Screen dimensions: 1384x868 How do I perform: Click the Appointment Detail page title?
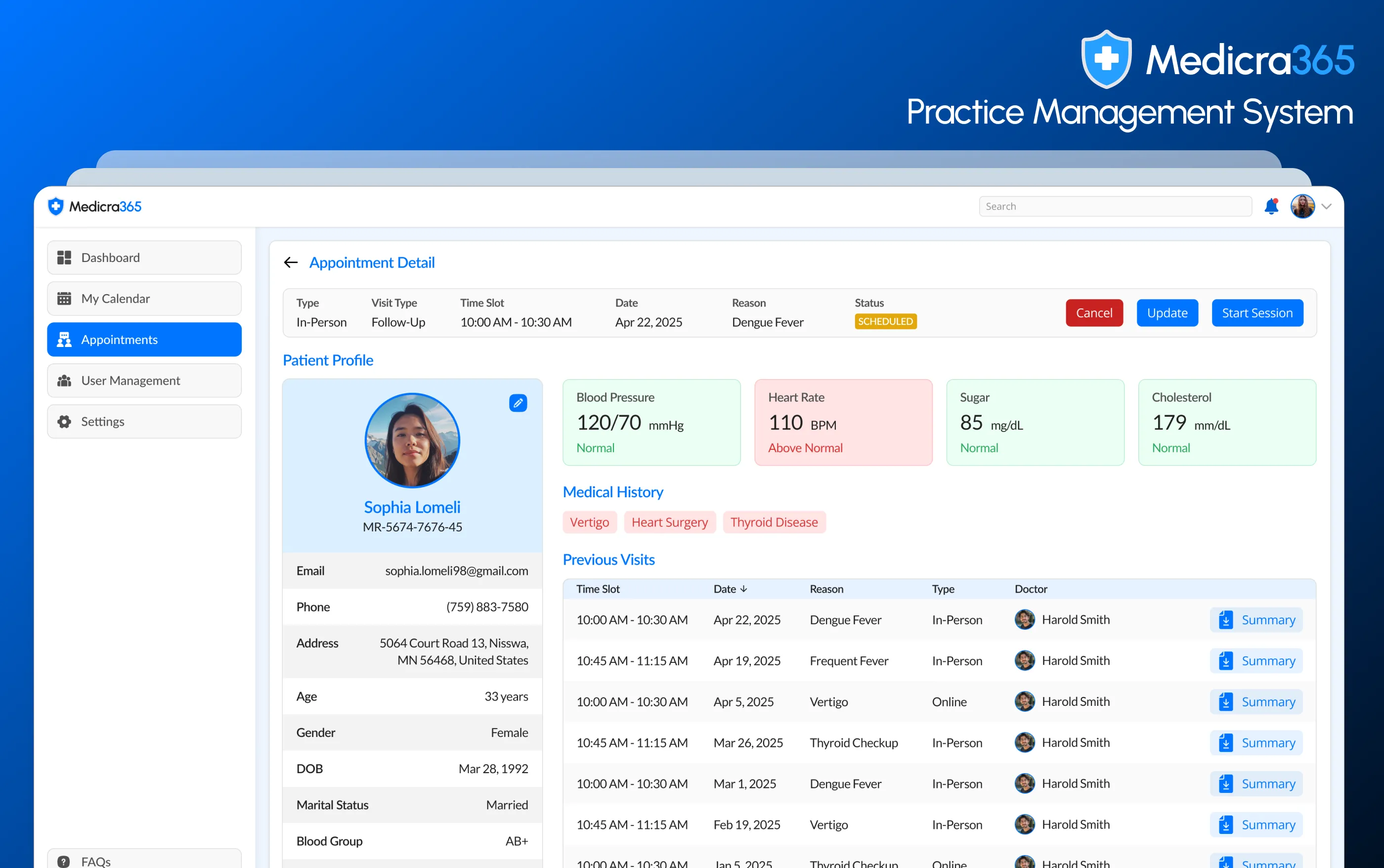372,262
